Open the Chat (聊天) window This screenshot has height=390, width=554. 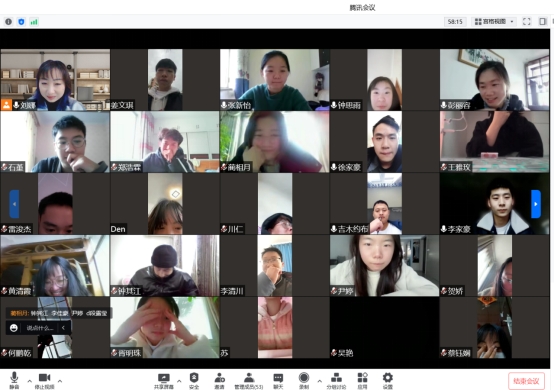click(x=278, y=380)
